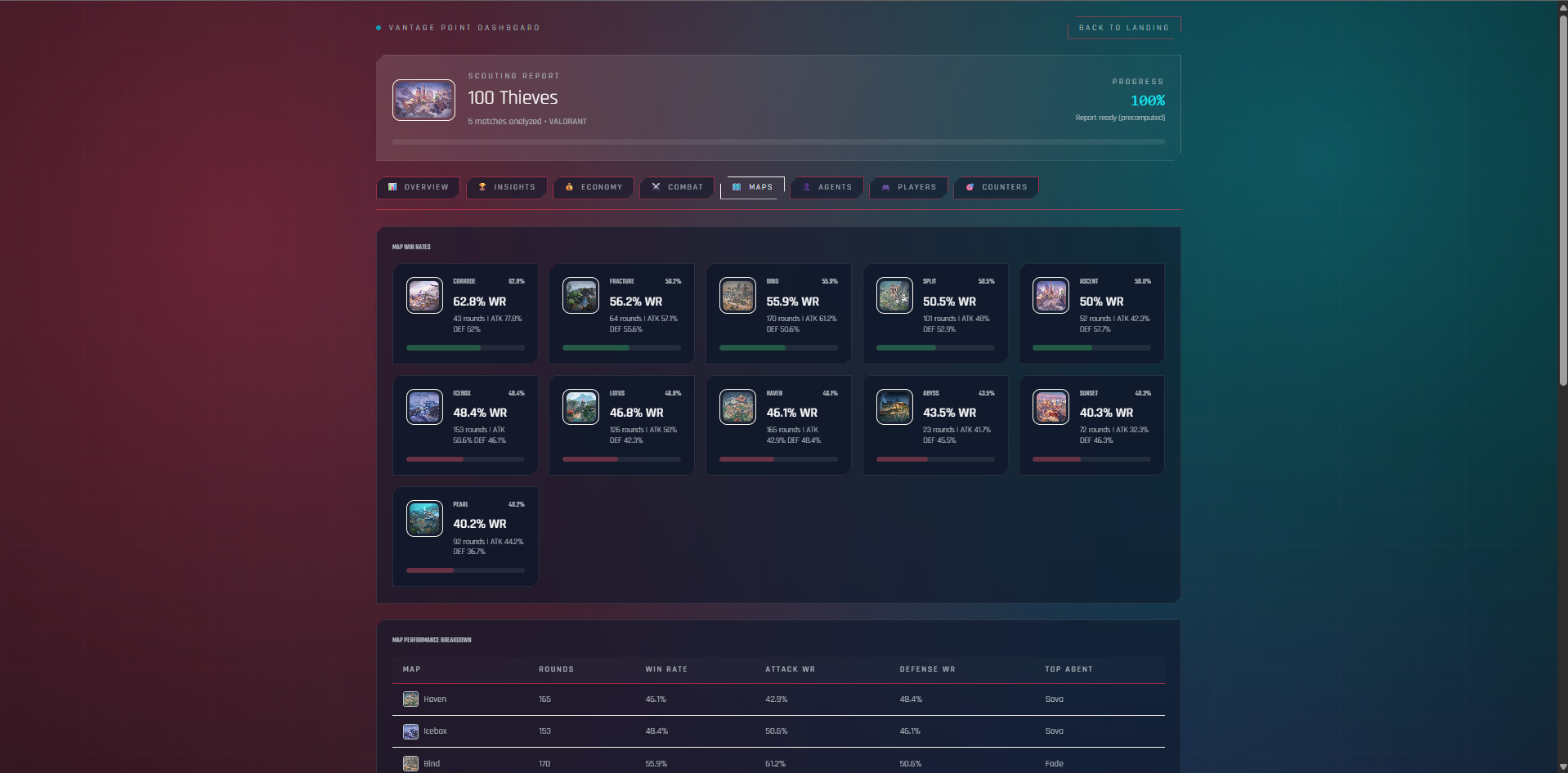Open the Insights tab

pyautogui.click(x=506, y=187)
